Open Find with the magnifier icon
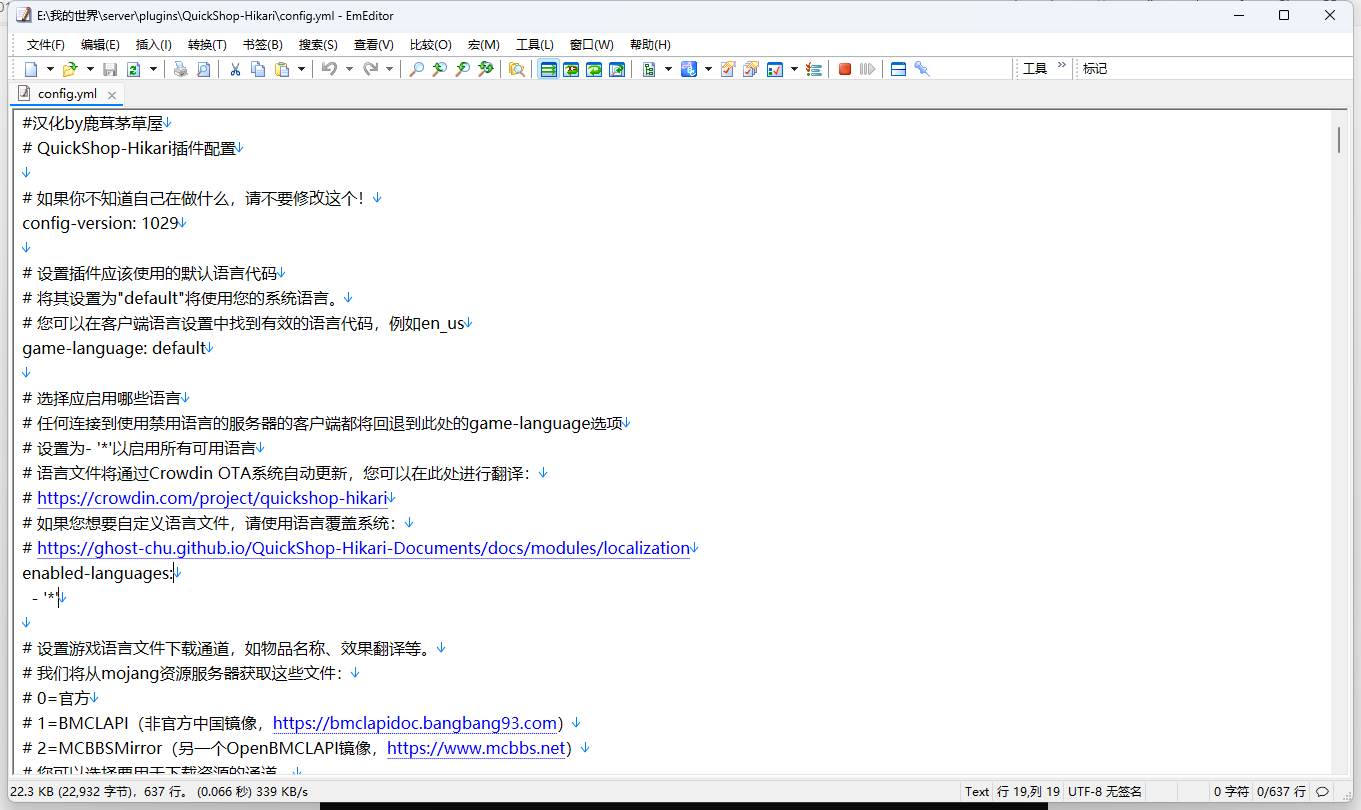The width and height of the screenshot is (1361, 810). [x=416, y=69]
